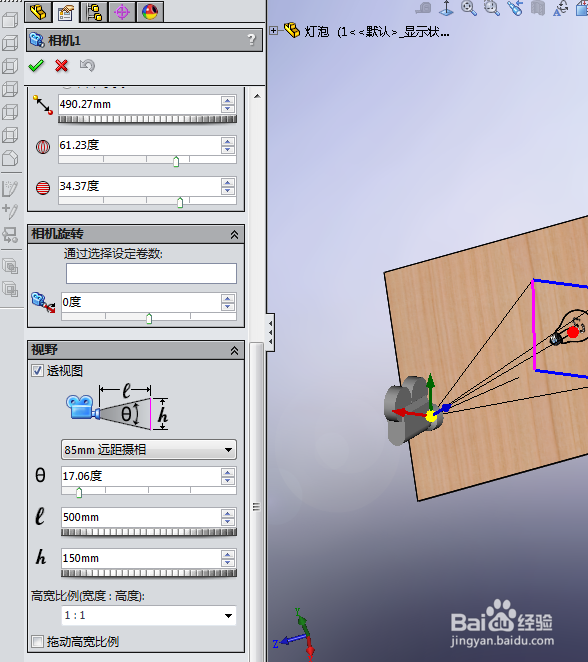The image size is (588, 662).
Task: Click the undo arrow icon
Action: pyautogui.click(x=87, y=65)
